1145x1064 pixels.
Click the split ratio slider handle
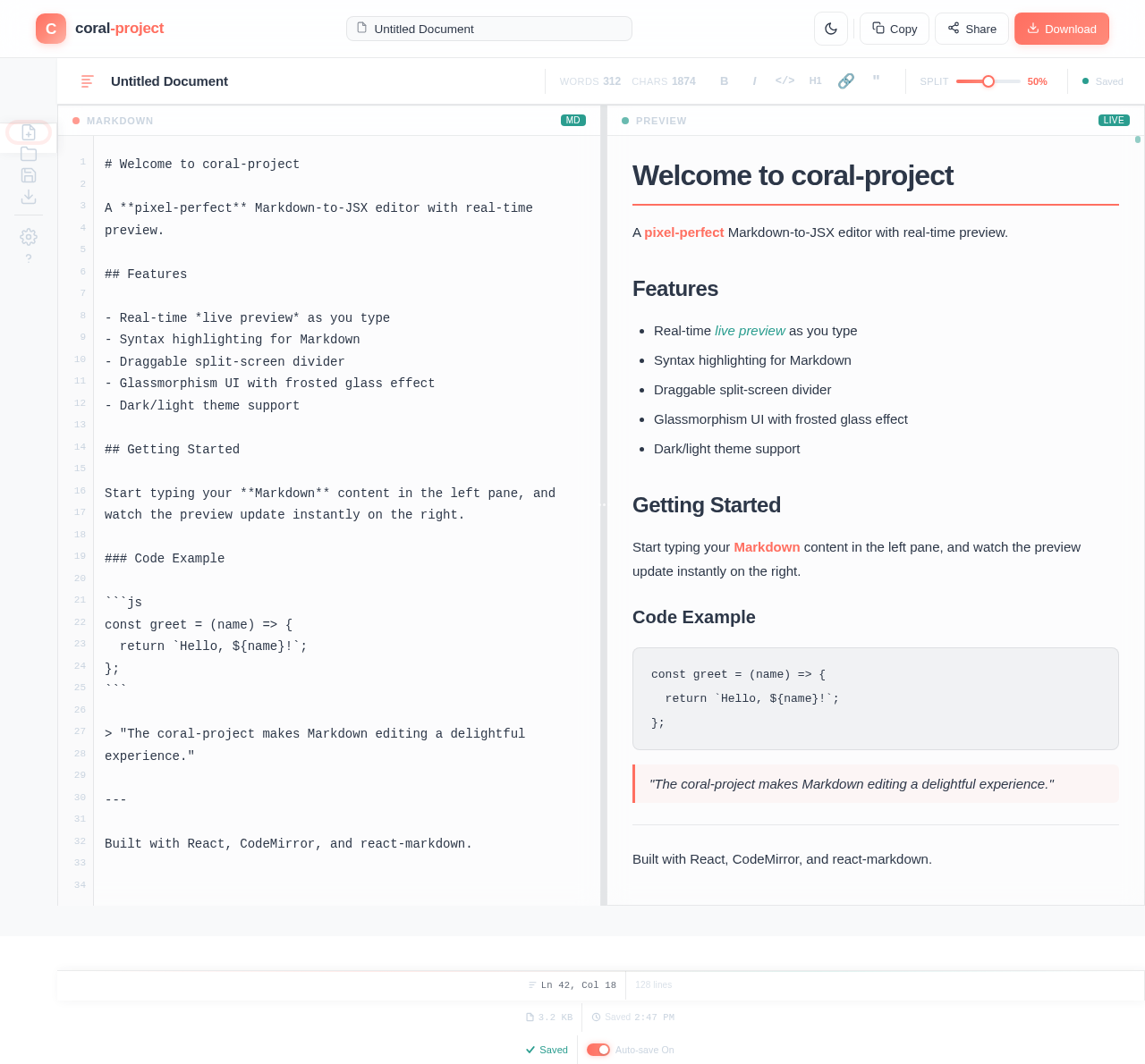click(988, 81)
